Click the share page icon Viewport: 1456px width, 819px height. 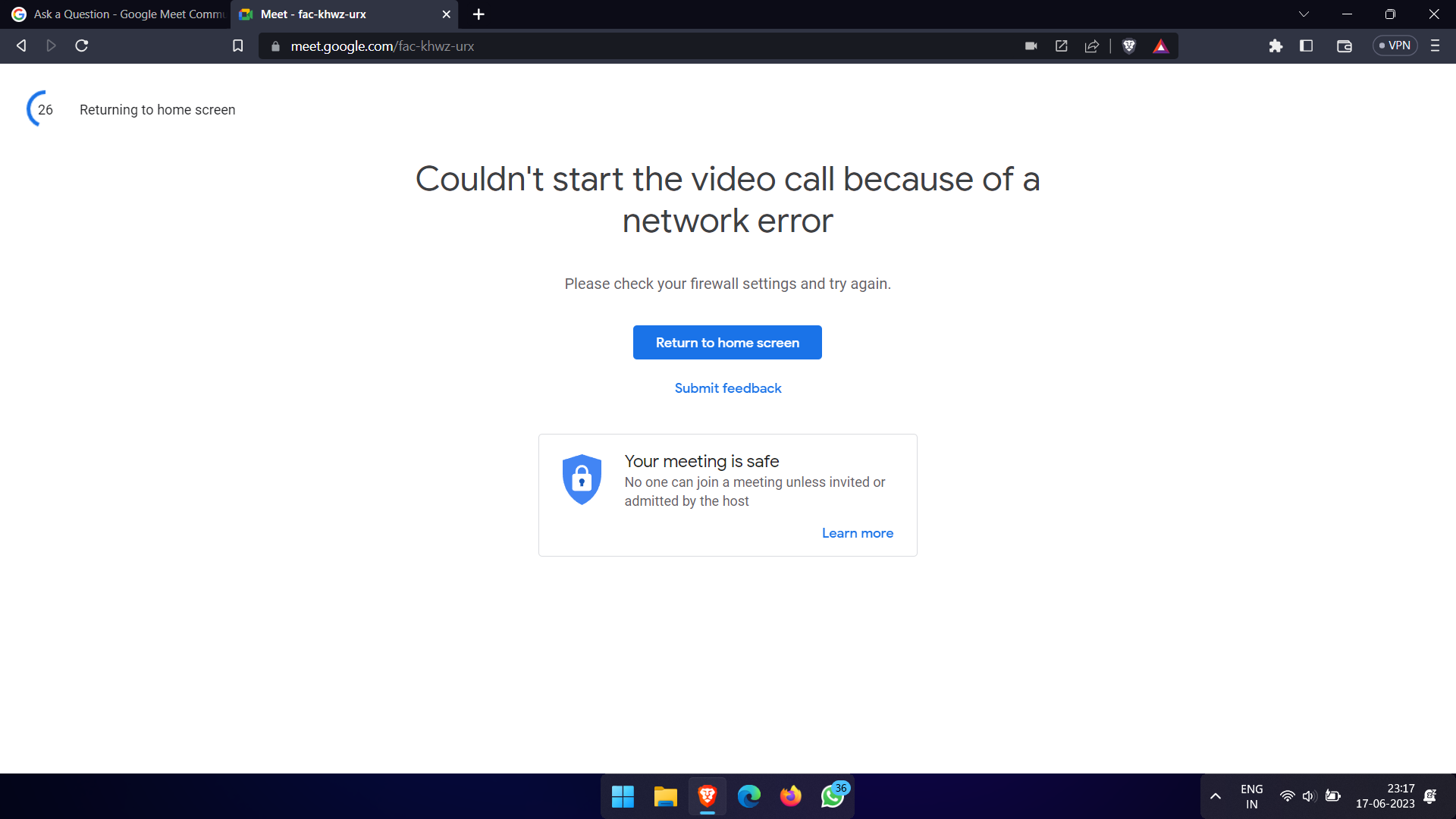coord(1092,46)
